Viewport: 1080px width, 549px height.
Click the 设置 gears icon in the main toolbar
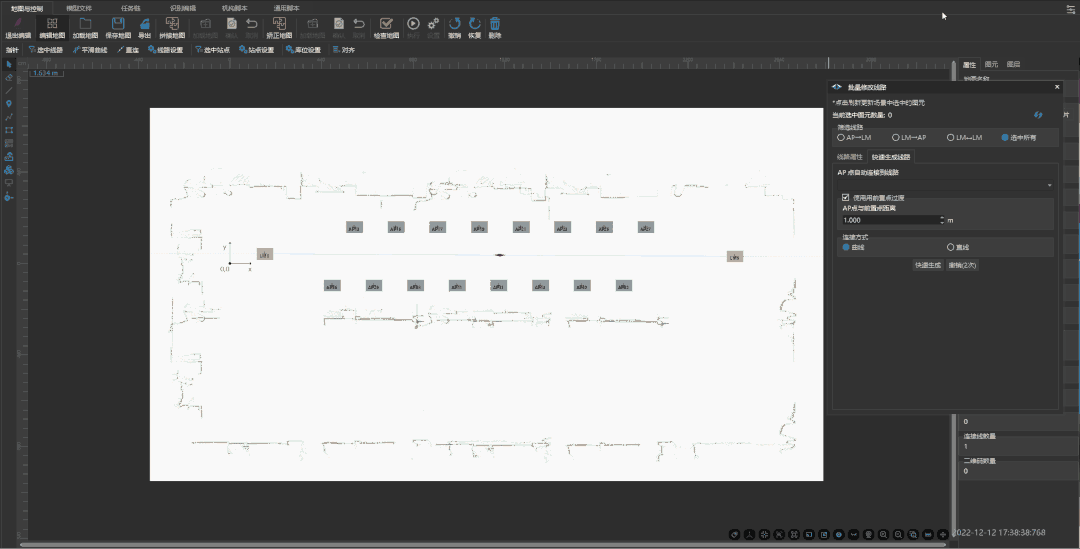coord(433,24)
